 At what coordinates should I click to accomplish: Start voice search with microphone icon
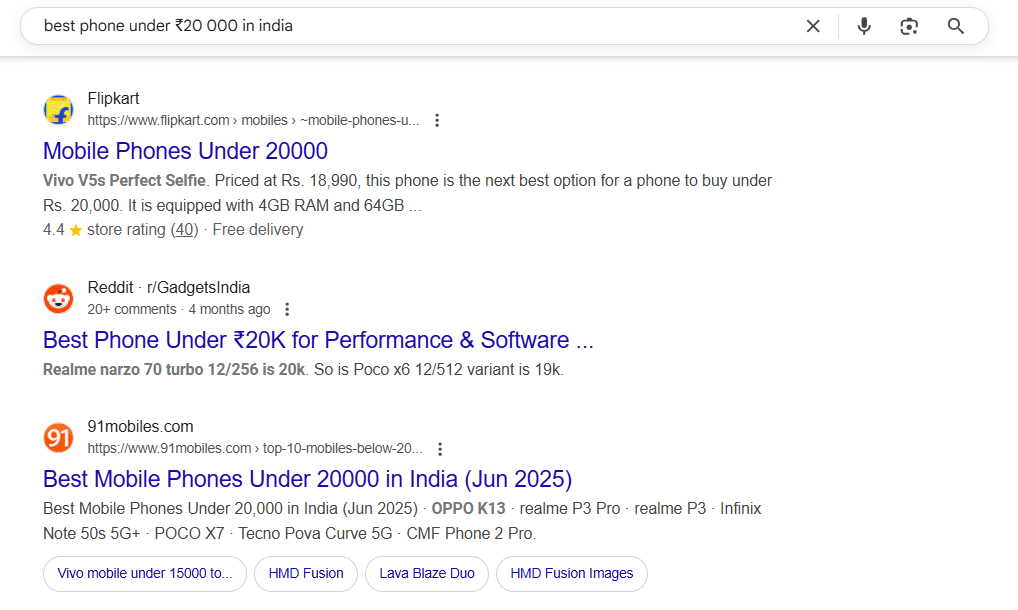coord(863,26)
